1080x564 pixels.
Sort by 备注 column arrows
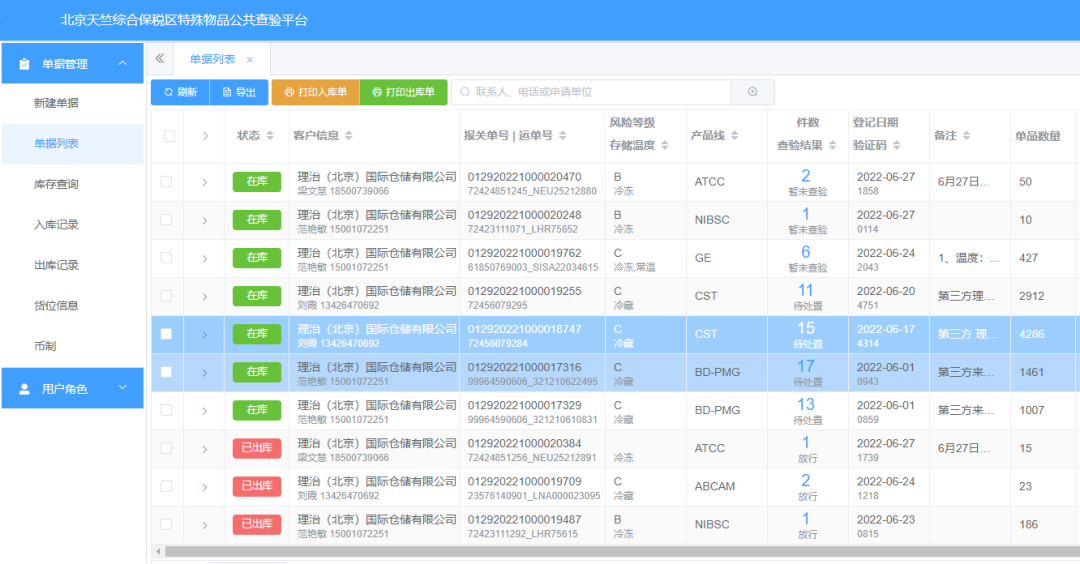click(966, 136)
